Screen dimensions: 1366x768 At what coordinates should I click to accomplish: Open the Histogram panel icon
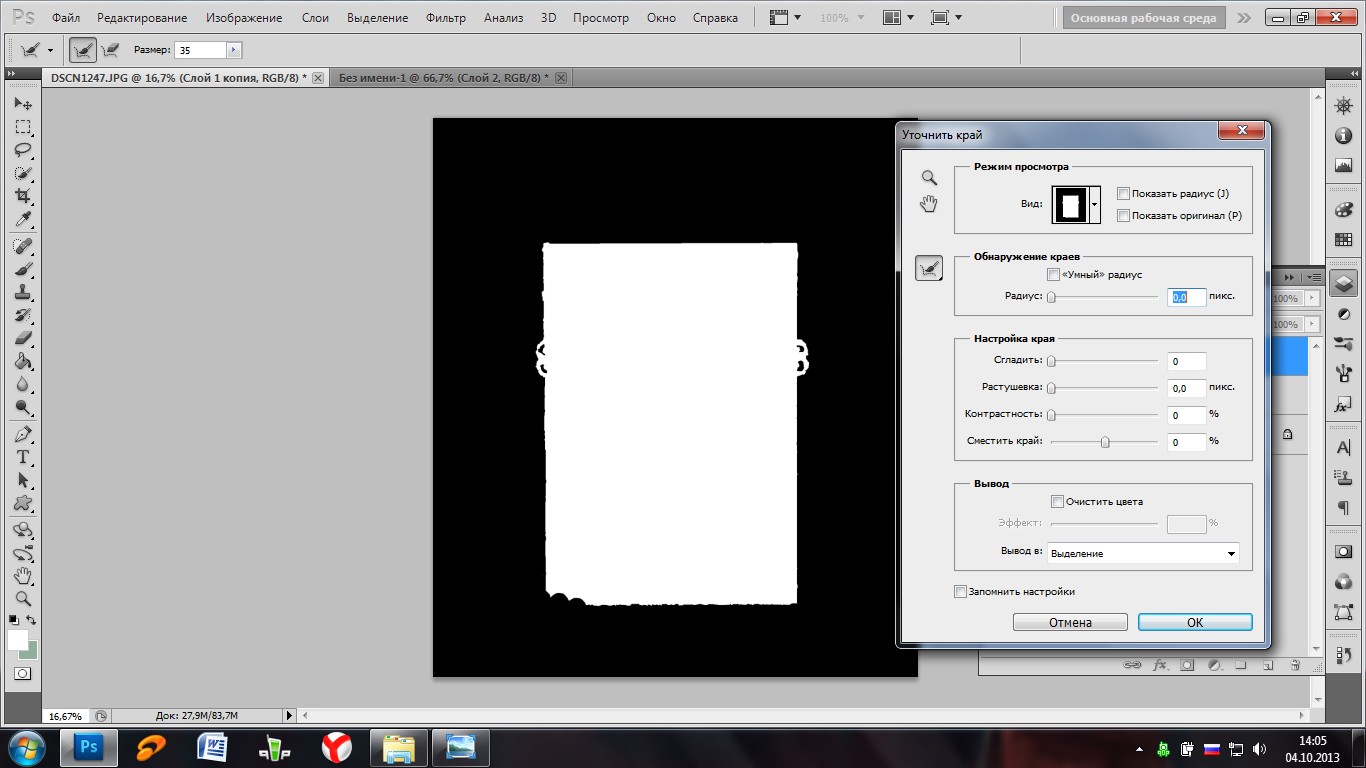tap(1343, 165)
